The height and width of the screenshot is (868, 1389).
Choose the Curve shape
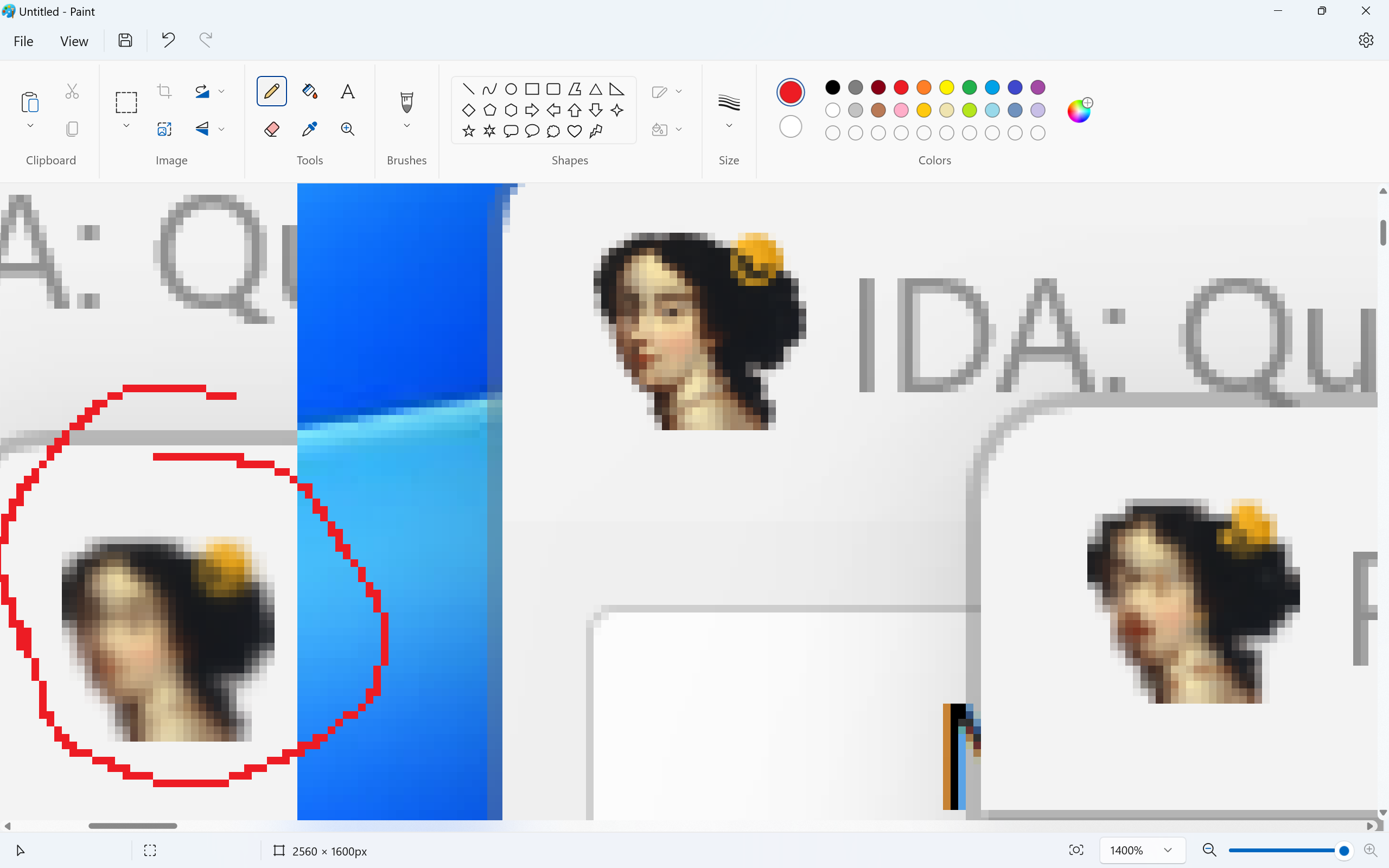coord(489,89)
